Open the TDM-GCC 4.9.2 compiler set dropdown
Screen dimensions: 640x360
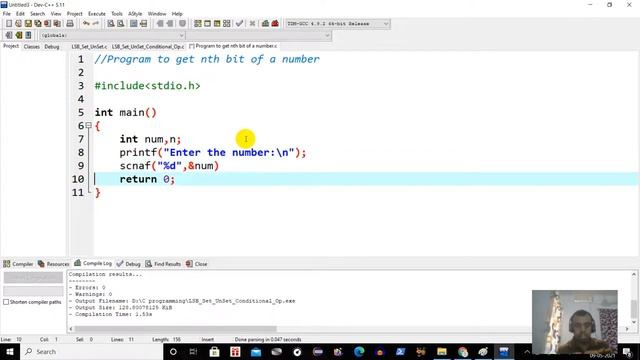click(x=338, y=24)
